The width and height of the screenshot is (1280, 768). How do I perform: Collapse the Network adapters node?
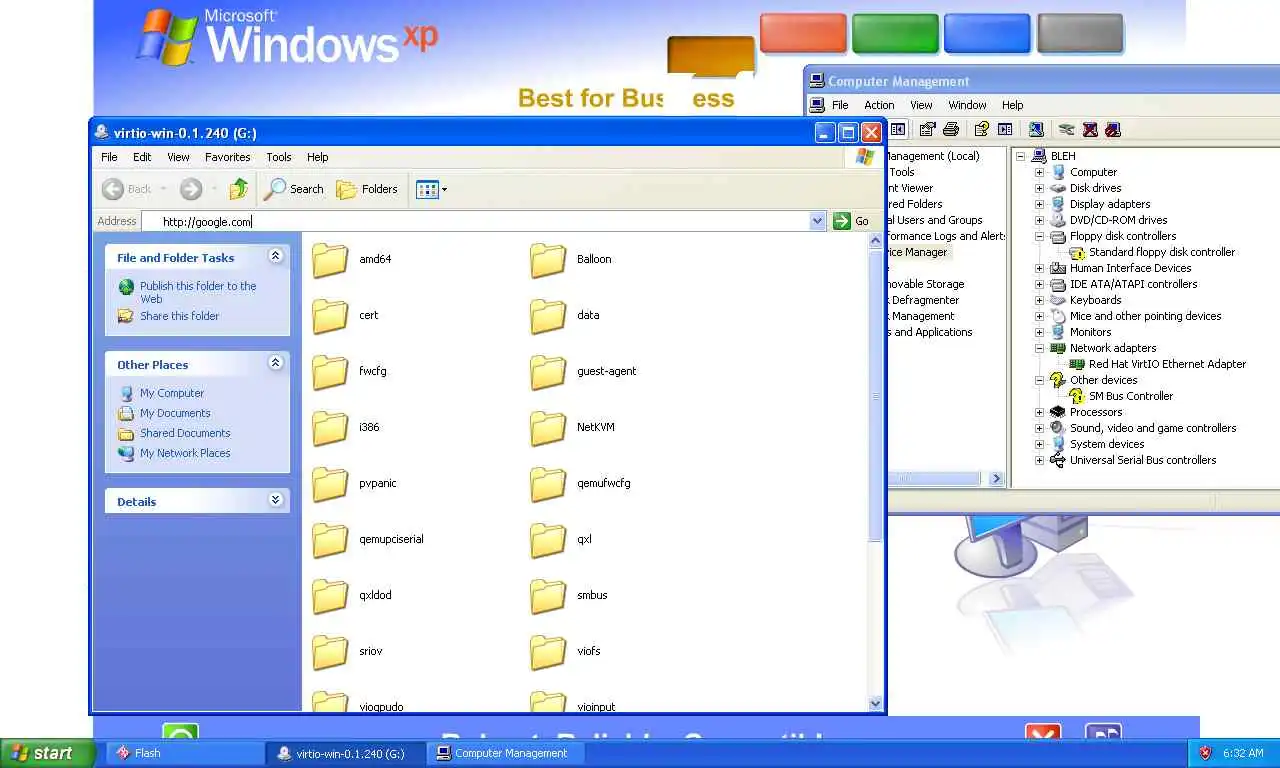pos(1039,348)
